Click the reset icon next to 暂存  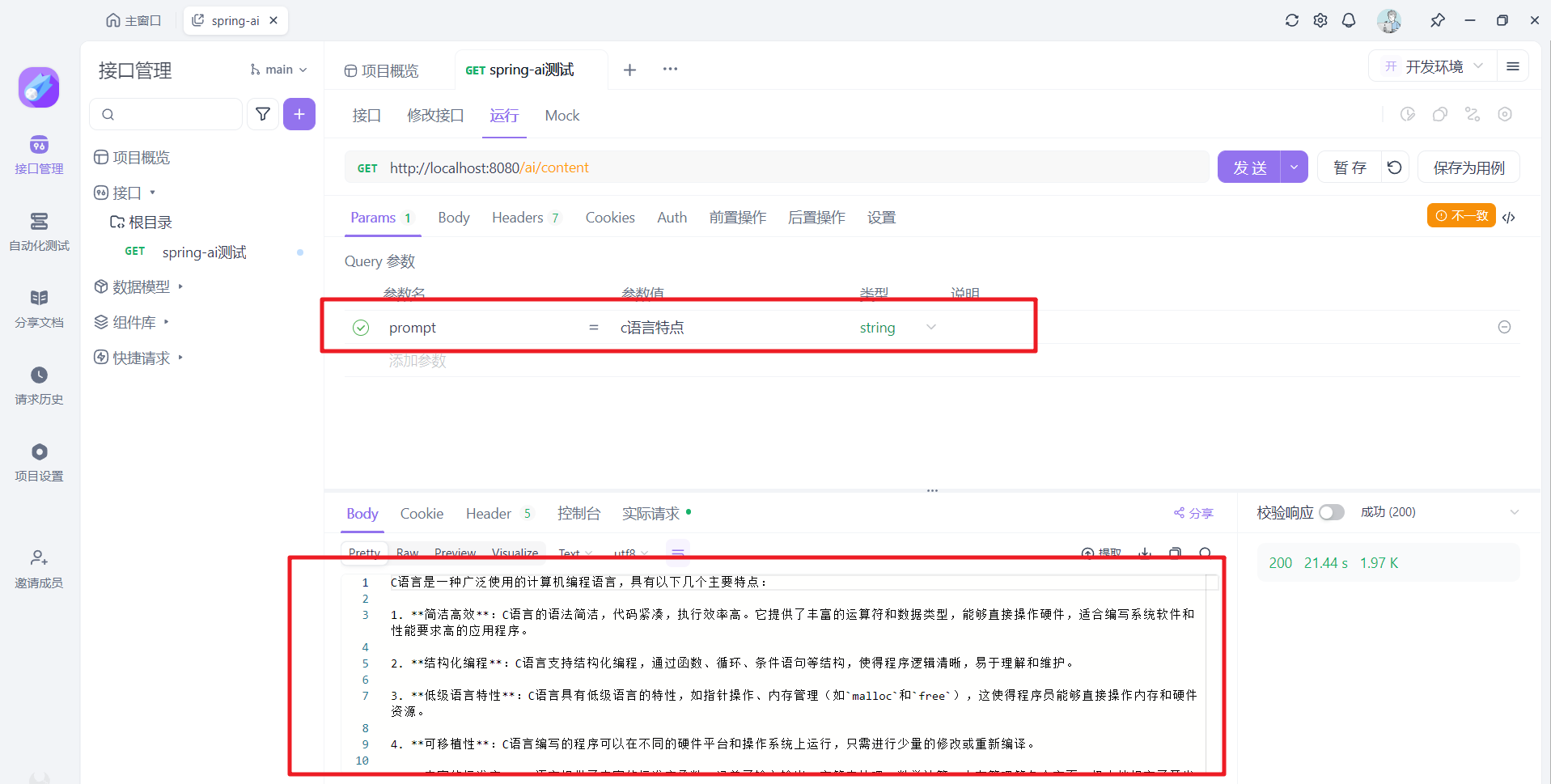coord(1395,167)
